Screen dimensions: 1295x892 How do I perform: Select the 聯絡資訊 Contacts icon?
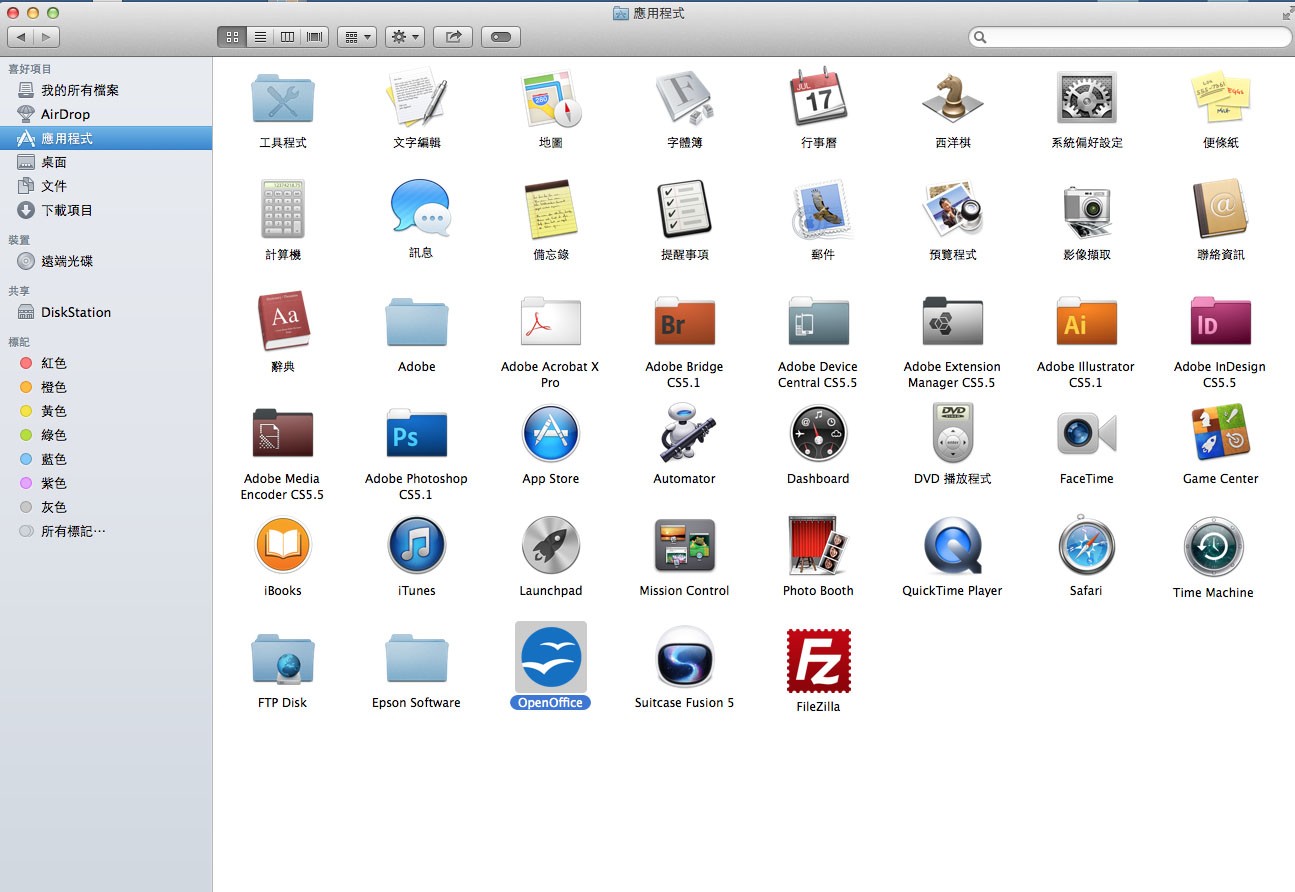point(1221,210)
